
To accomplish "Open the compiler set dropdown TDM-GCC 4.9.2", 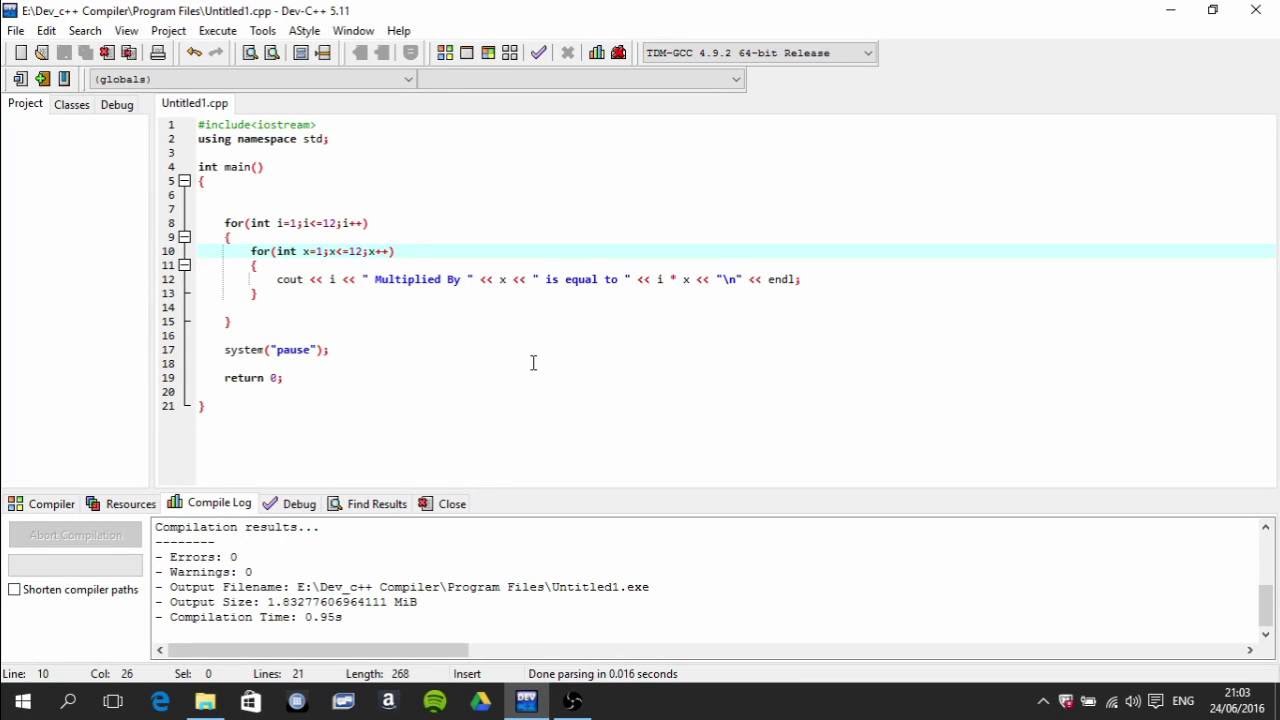I will (759, 53).
